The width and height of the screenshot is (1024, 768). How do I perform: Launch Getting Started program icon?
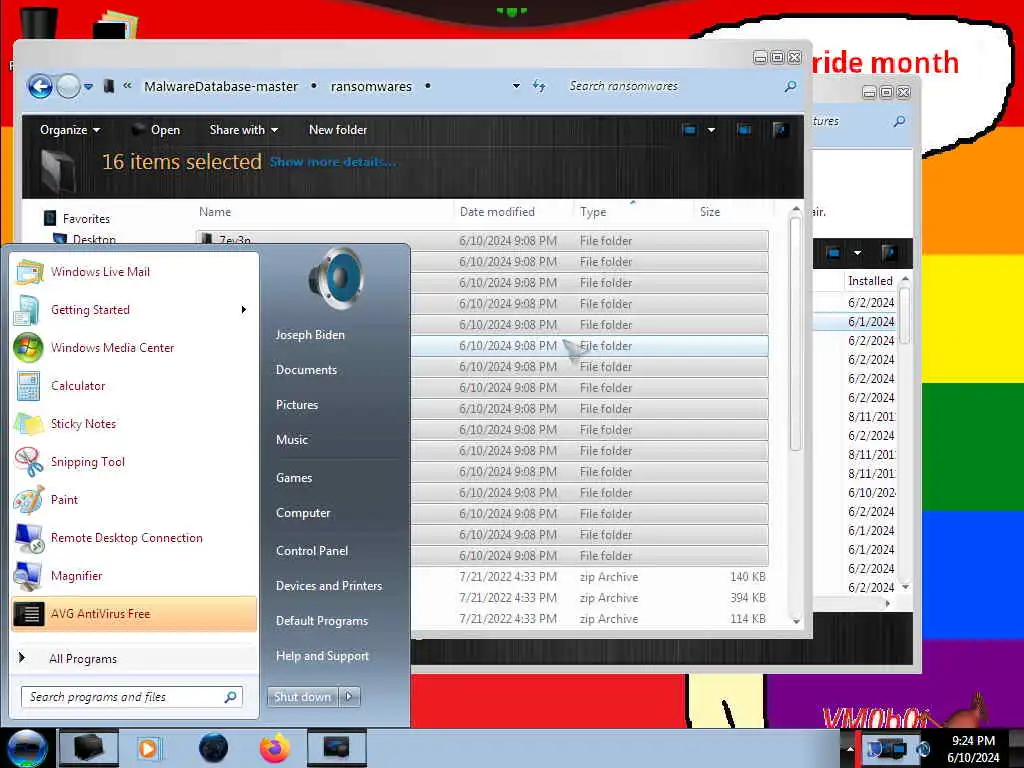27,310
